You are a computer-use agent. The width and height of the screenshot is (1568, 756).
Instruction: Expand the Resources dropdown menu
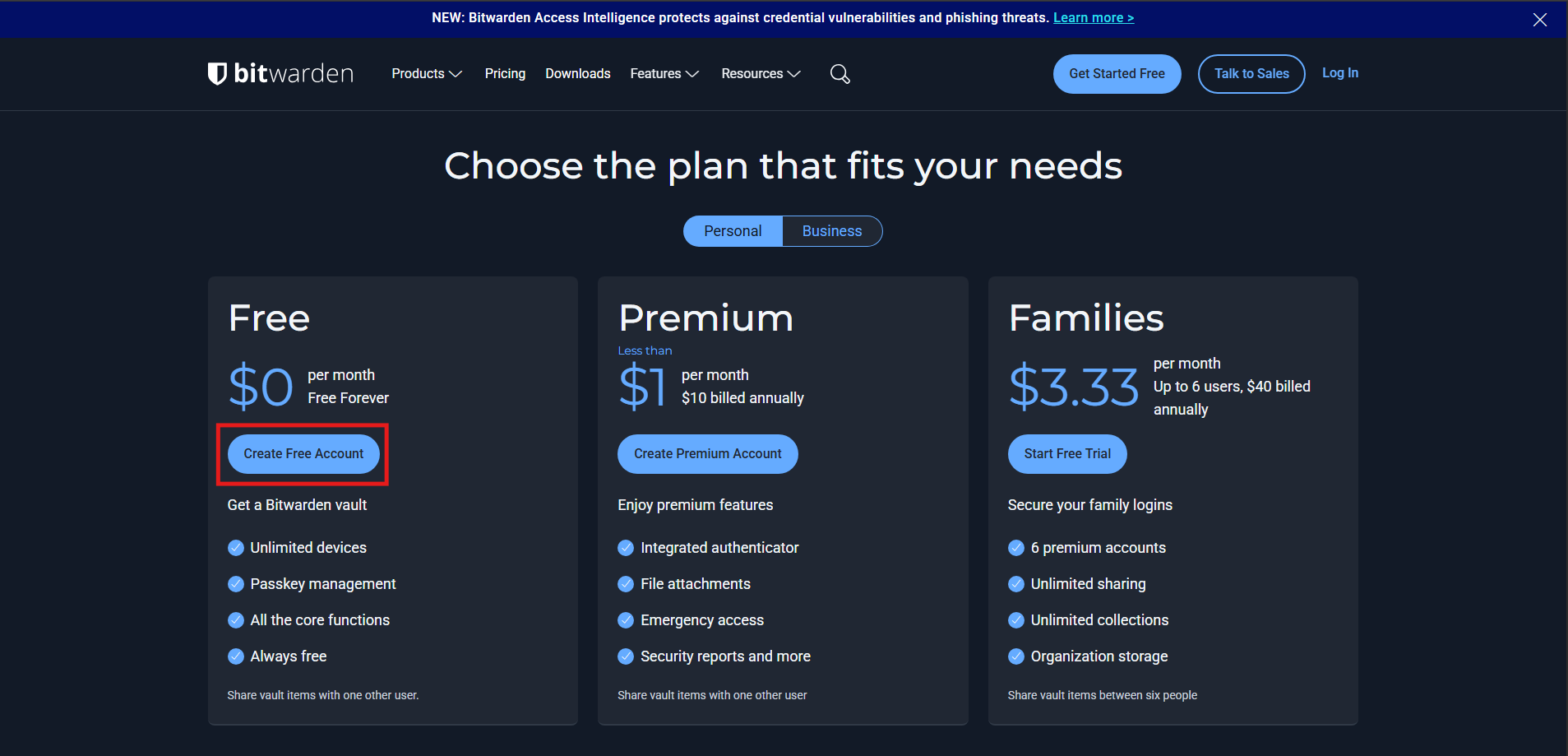[x=760, y=74]
